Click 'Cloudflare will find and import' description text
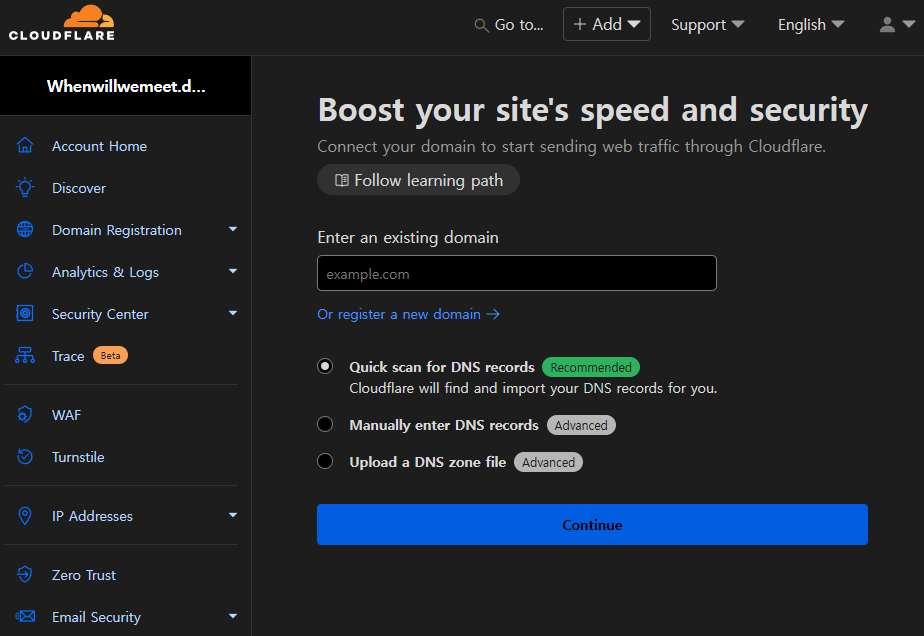The width and height of the screenshot is (924, 636). click(x=533, y=388)
